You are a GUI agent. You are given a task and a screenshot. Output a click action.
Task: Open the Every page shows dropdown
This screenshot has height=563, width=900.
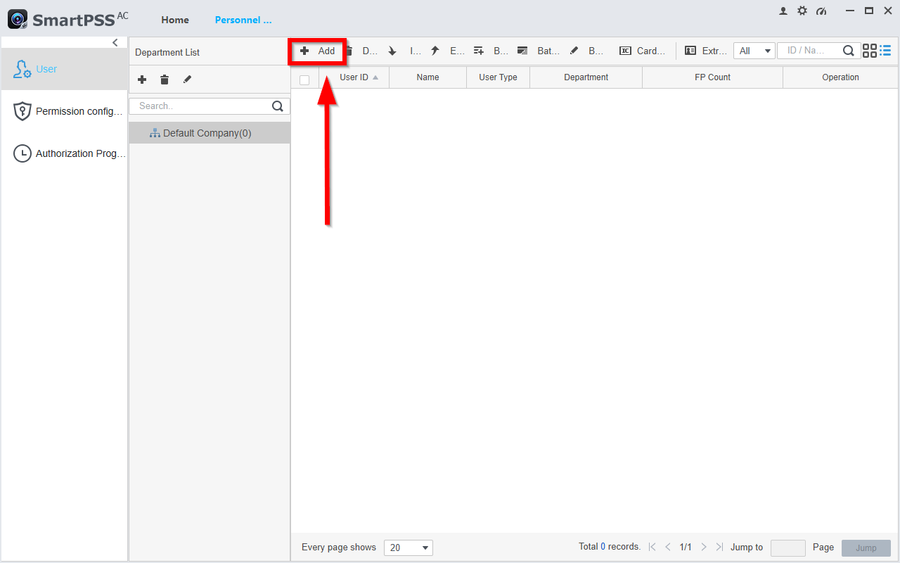click(408, 548)
